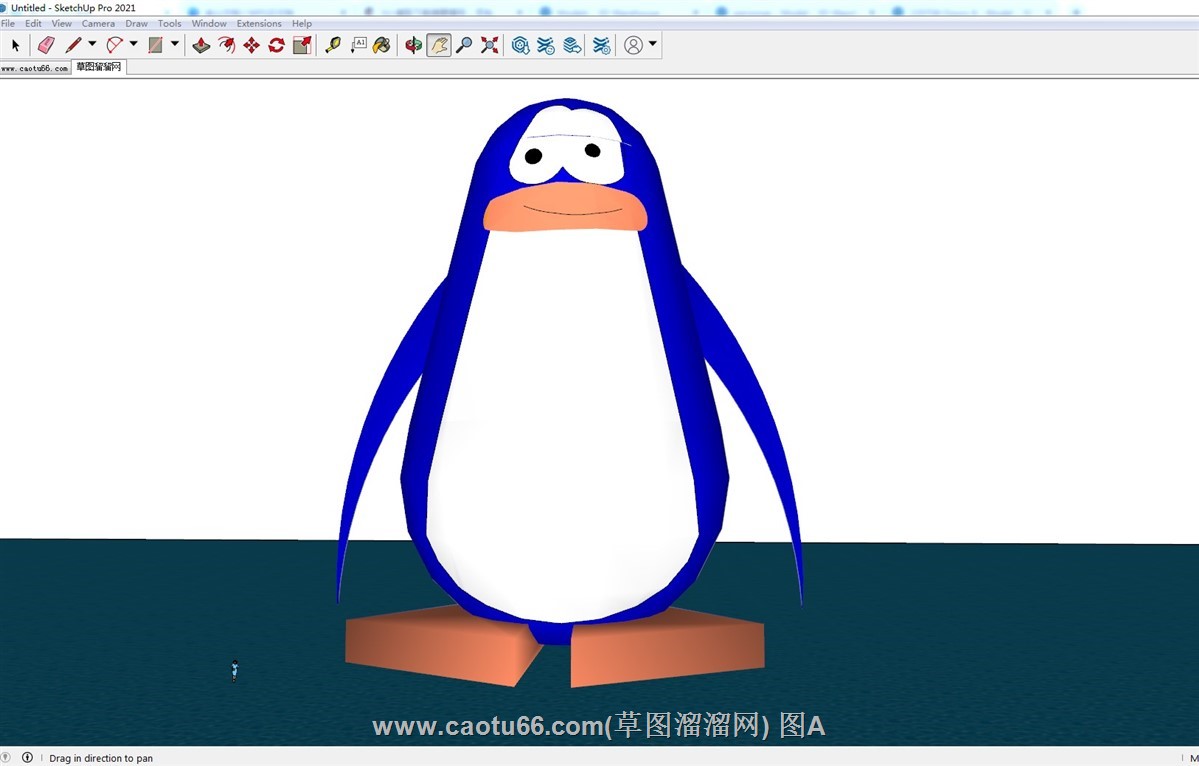Click 'Drag in direction to pan' status text

coord(101,758)
